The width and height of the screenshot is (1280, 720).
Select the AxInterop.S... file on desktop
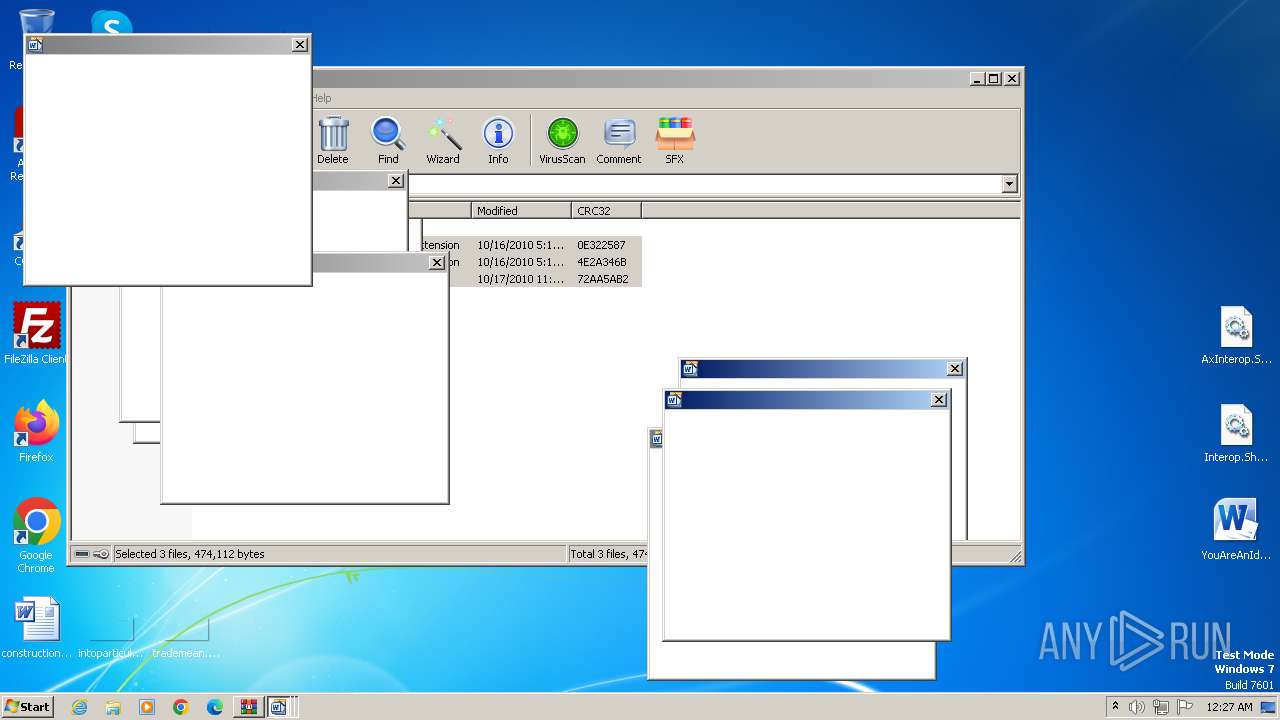pyautogui.click(x=1236, y=336)
